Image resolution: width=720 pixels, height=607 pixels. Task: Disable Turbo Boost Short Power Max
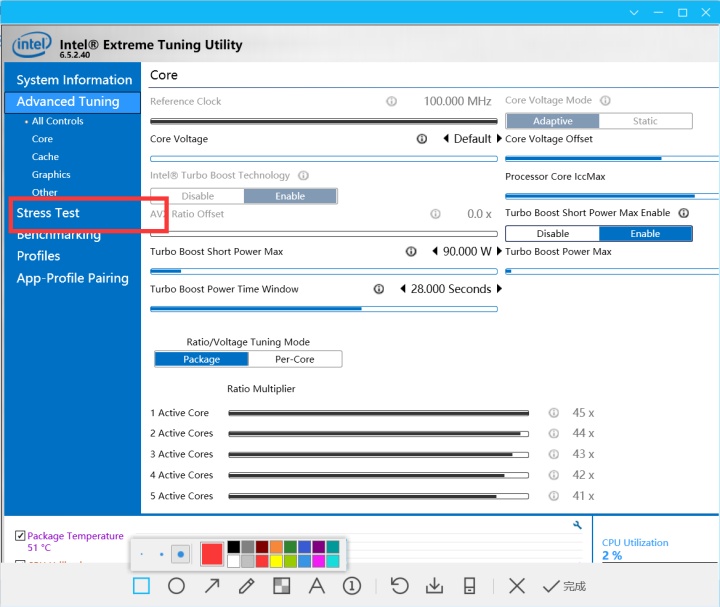pyautogui.click(x=552, y=234)
